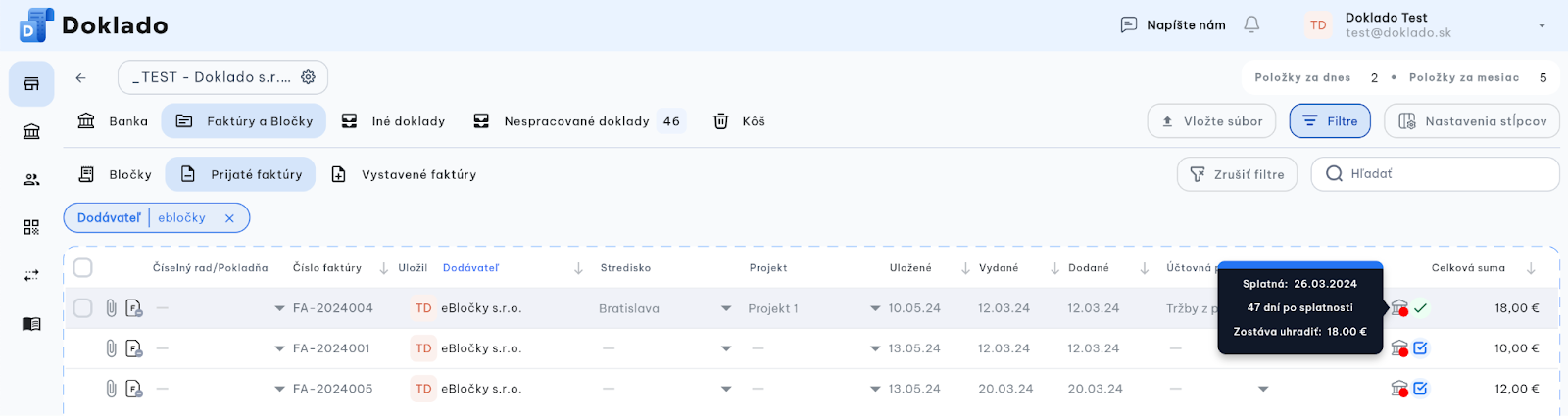This screenshot has height=416, width=1568.
Task: Click Napíšte nám link
Action: [1173, 25]
